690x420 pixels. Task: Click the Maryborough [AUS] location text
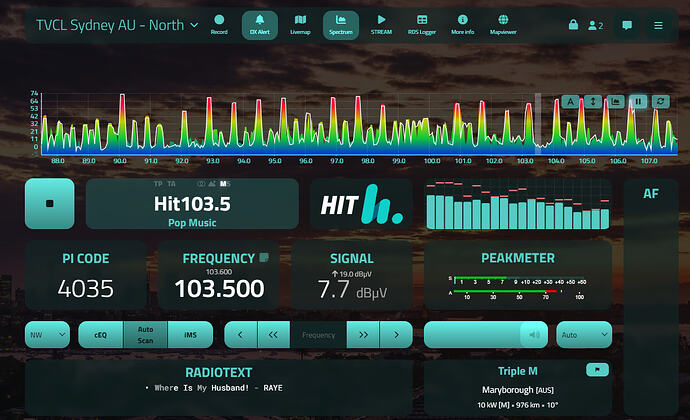(518, 390)
